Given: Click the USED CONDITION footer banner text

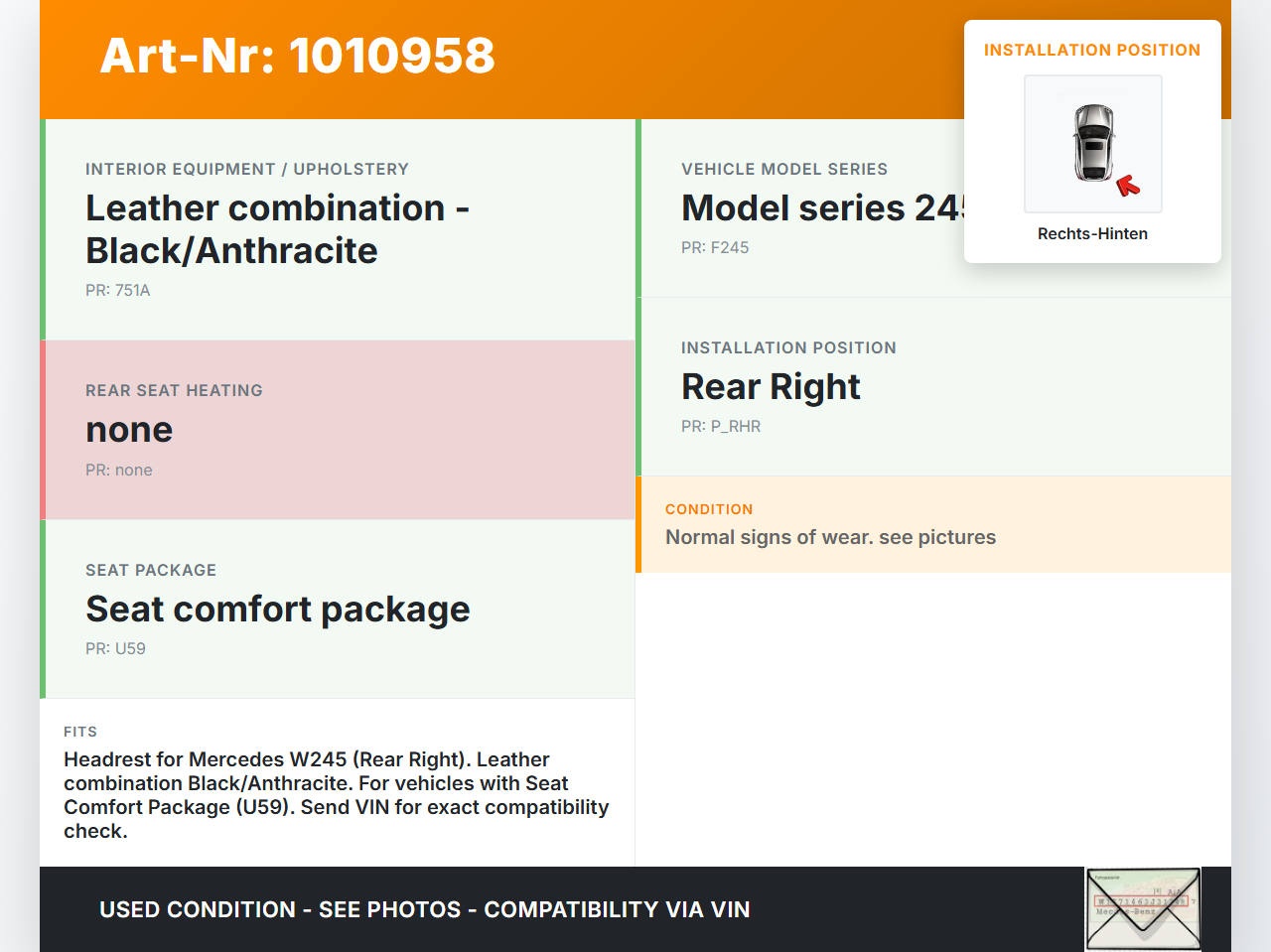Looking at the screenshot, I should [x=425, y=909].
